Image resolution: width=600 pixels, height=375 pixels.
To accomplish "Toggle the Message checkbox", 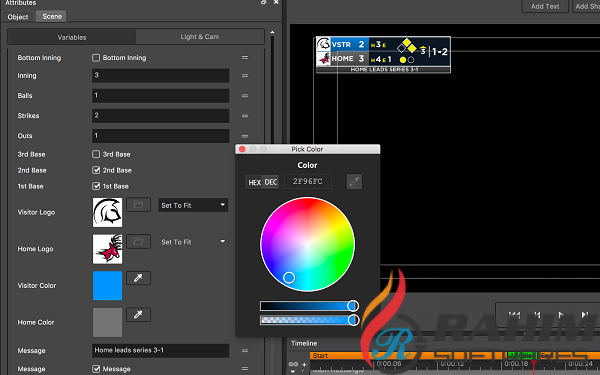I will (x=96, y=369).
